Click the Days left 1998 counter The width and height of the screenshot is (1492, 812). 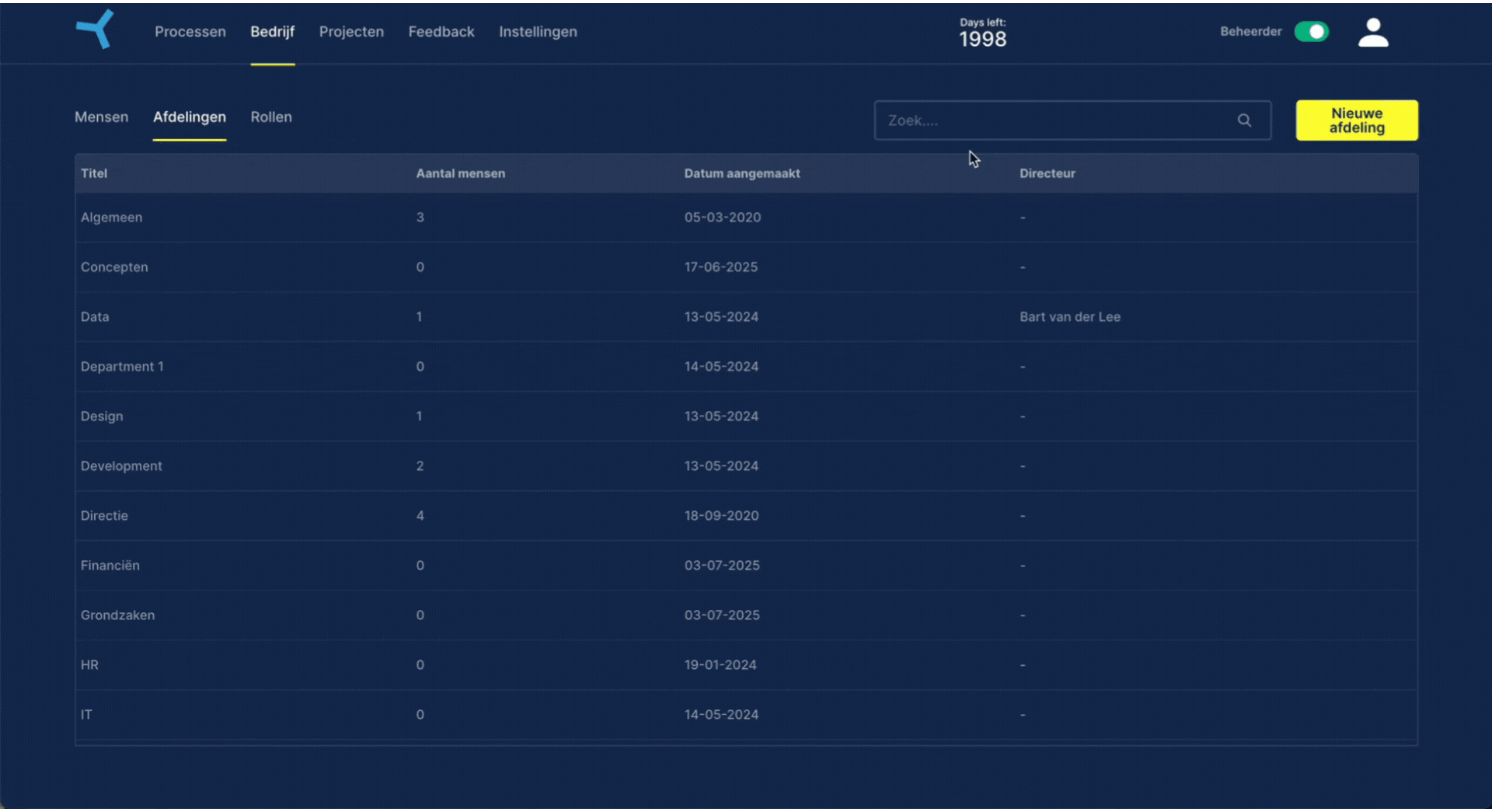[x=982, y=33]
